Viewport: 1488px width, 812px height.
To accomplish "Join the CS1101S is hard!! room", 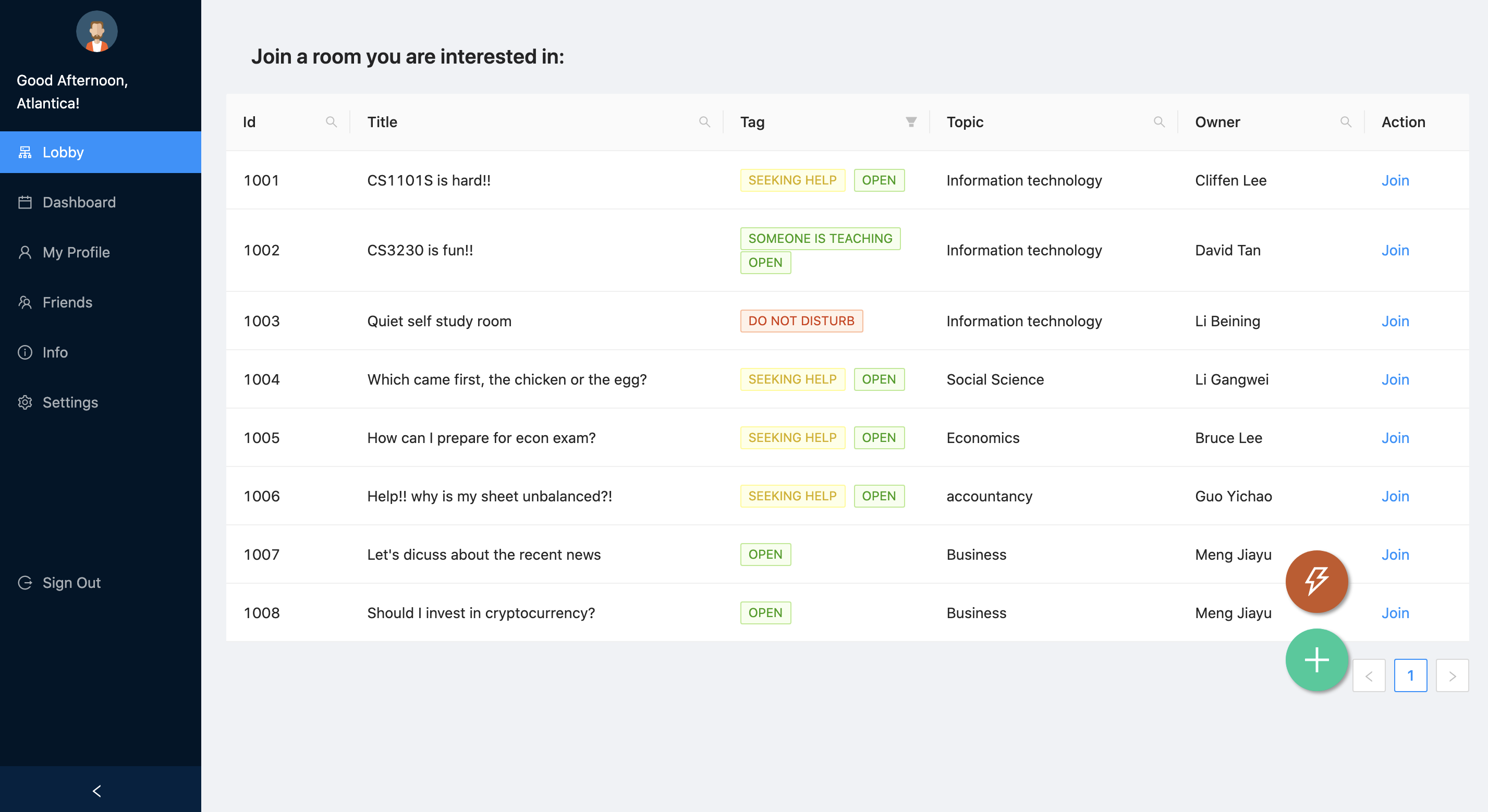I will click(x=1395, y=181).
